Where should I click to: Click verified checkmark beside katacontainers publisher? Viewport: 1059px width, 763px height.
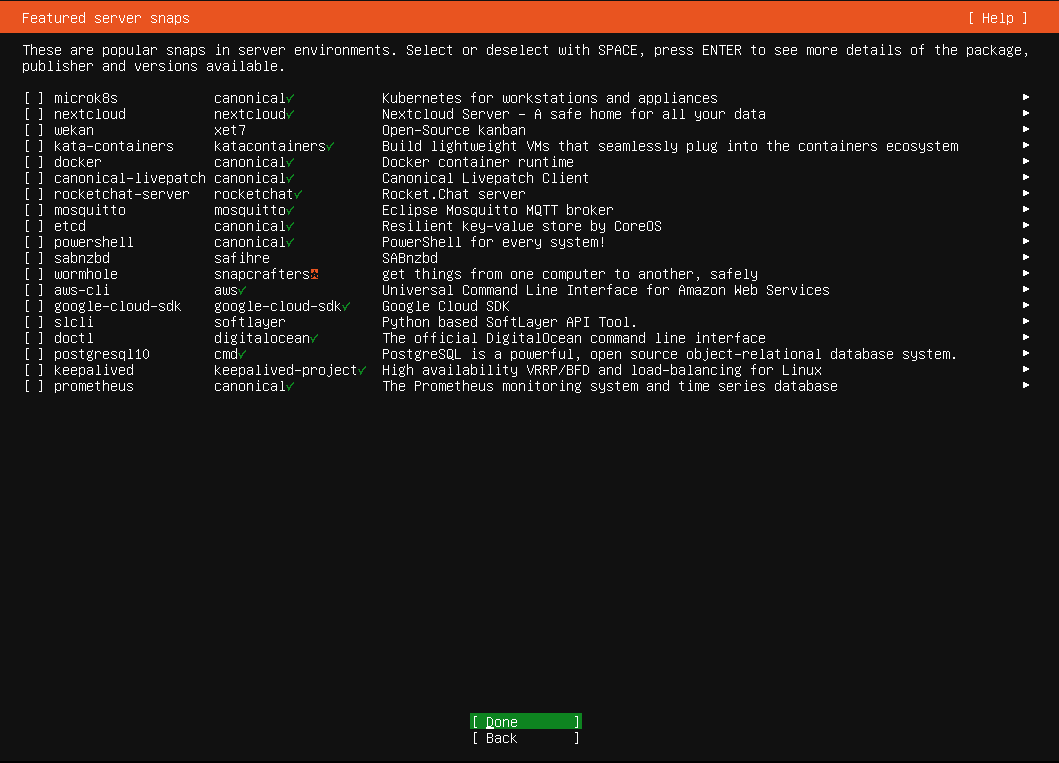click(330, 147)
